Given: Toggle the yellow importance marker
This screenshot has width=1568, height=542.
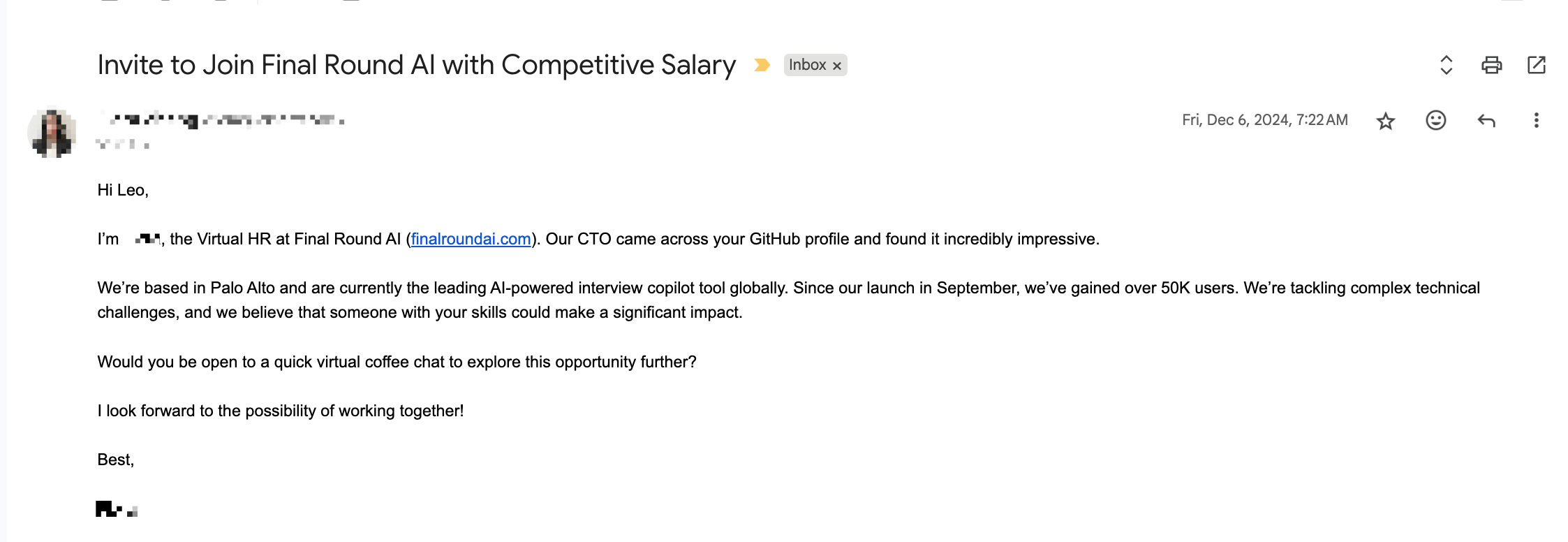Looking at the screenshot, I should [762, 65].
